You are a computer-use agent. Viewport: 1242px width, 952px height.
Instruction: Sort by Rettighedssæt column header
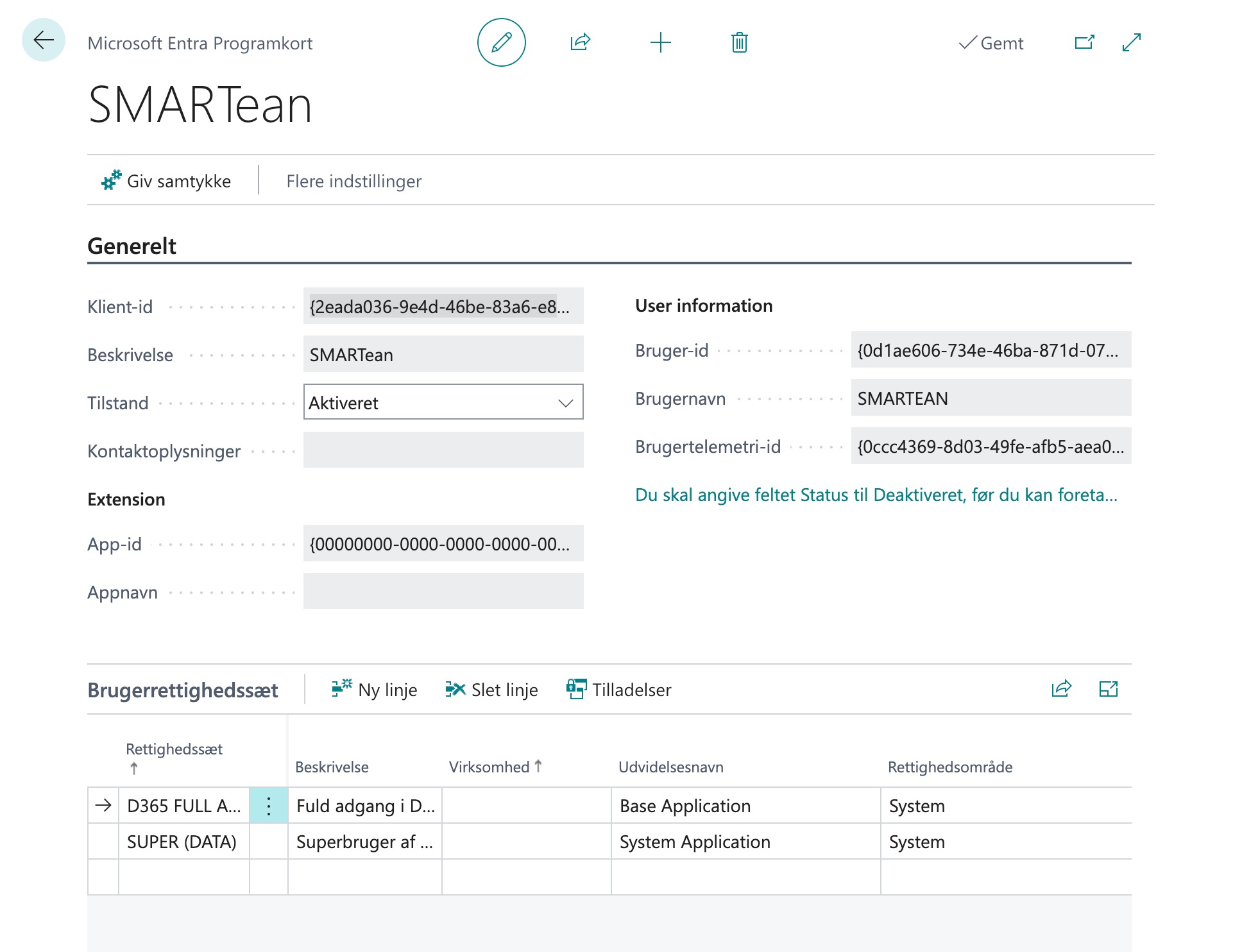pos(174,749)
